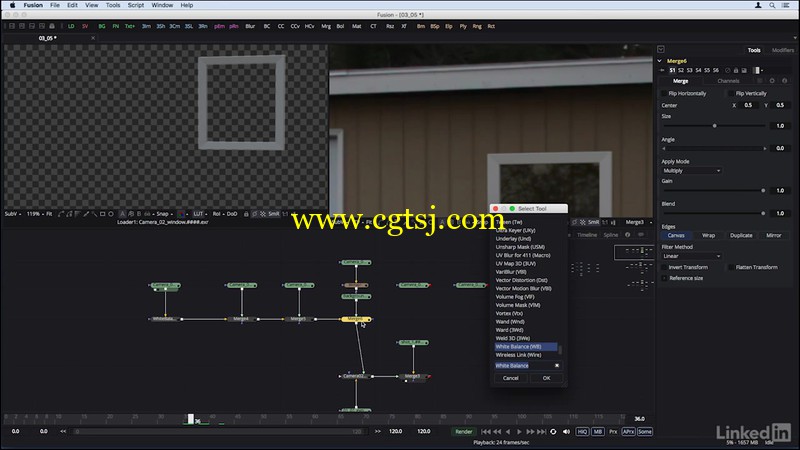Open the RoI dropdown in viewer
The height and width of the screenshot is (450, 800).
pos(217,214)
